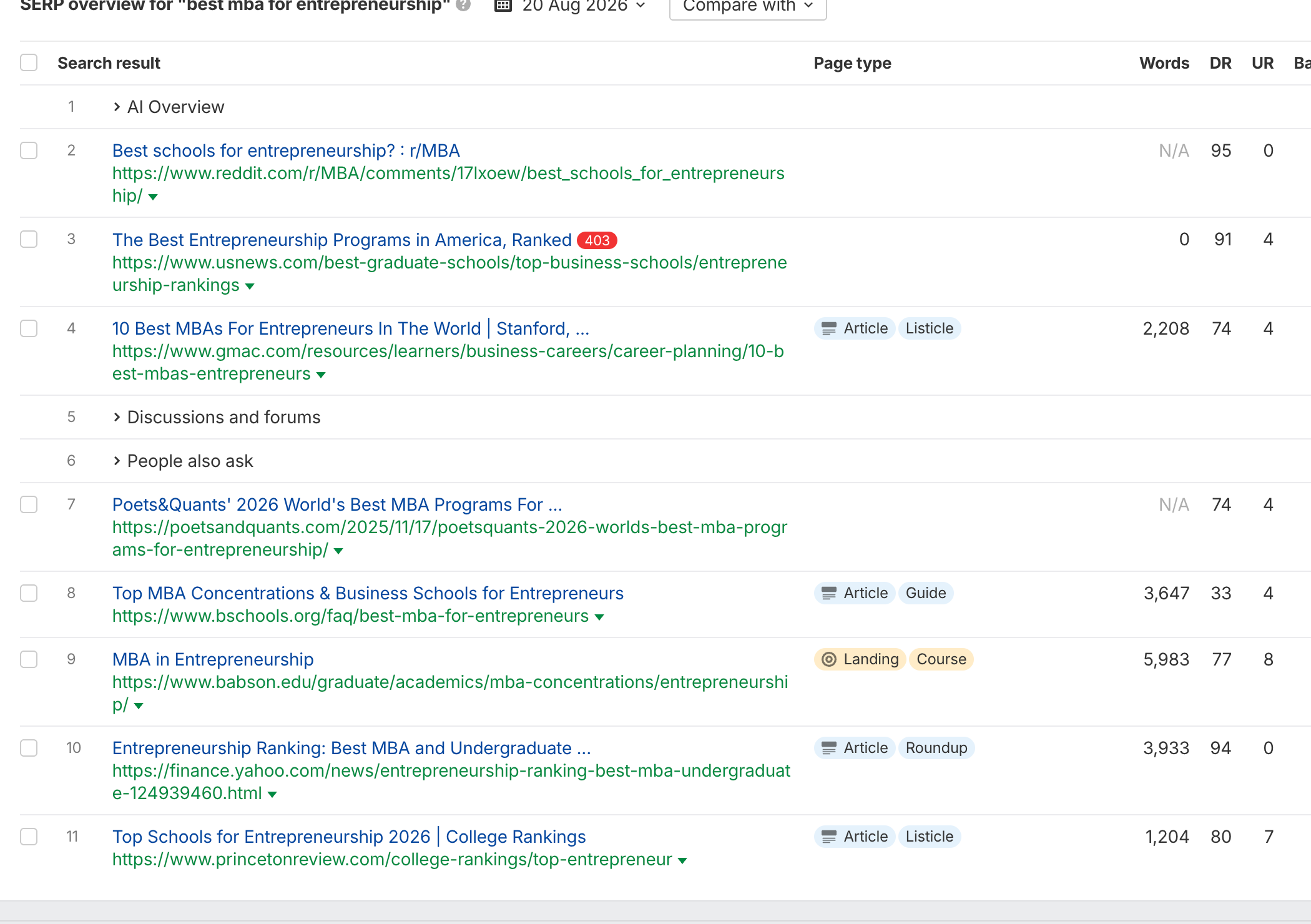
Task: Click the UR column header
Action: click(1262, 63)
